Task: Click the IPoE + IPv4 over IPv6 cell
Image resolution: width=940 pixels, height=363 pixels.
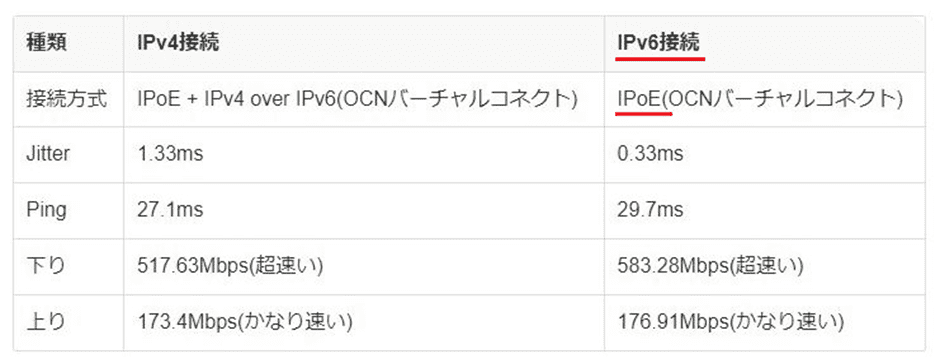Action: pos(357,99)
